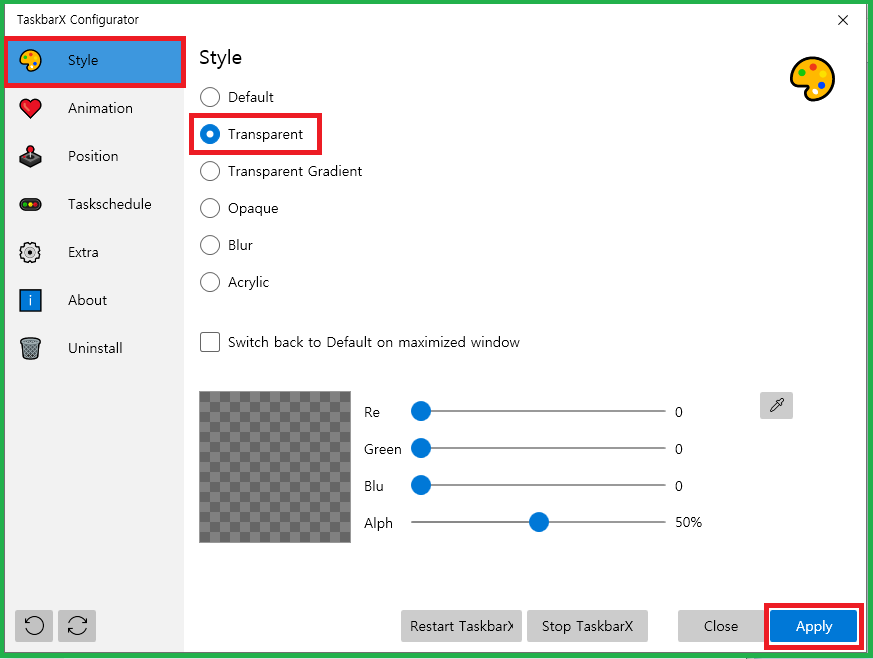Viewport: 873px width, 659px height.
Task: Select the Default style radio button
Action: [x=210, y=97]
